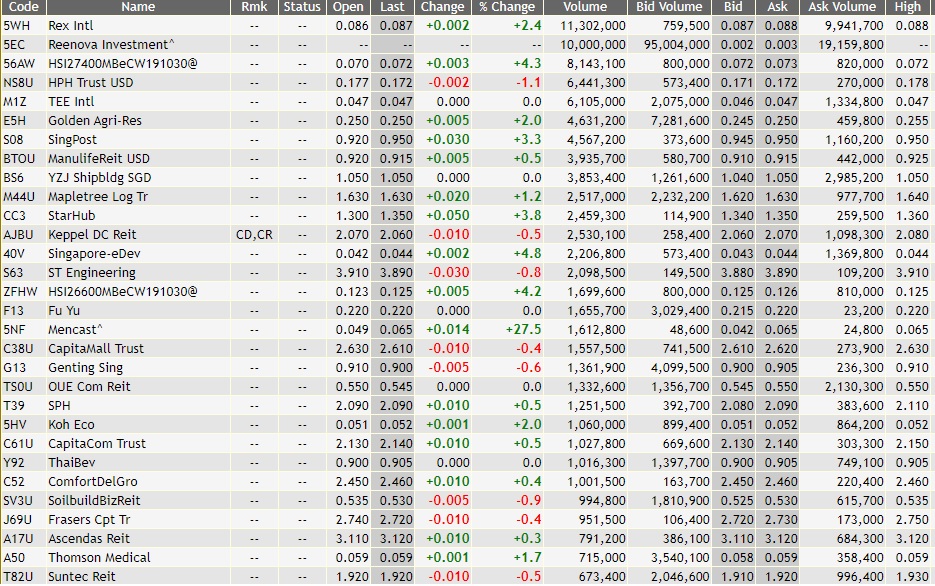The width and height of the screenshot is (935, 586).
Task: Click ComfortDelGro name
Action: point(93,482)
